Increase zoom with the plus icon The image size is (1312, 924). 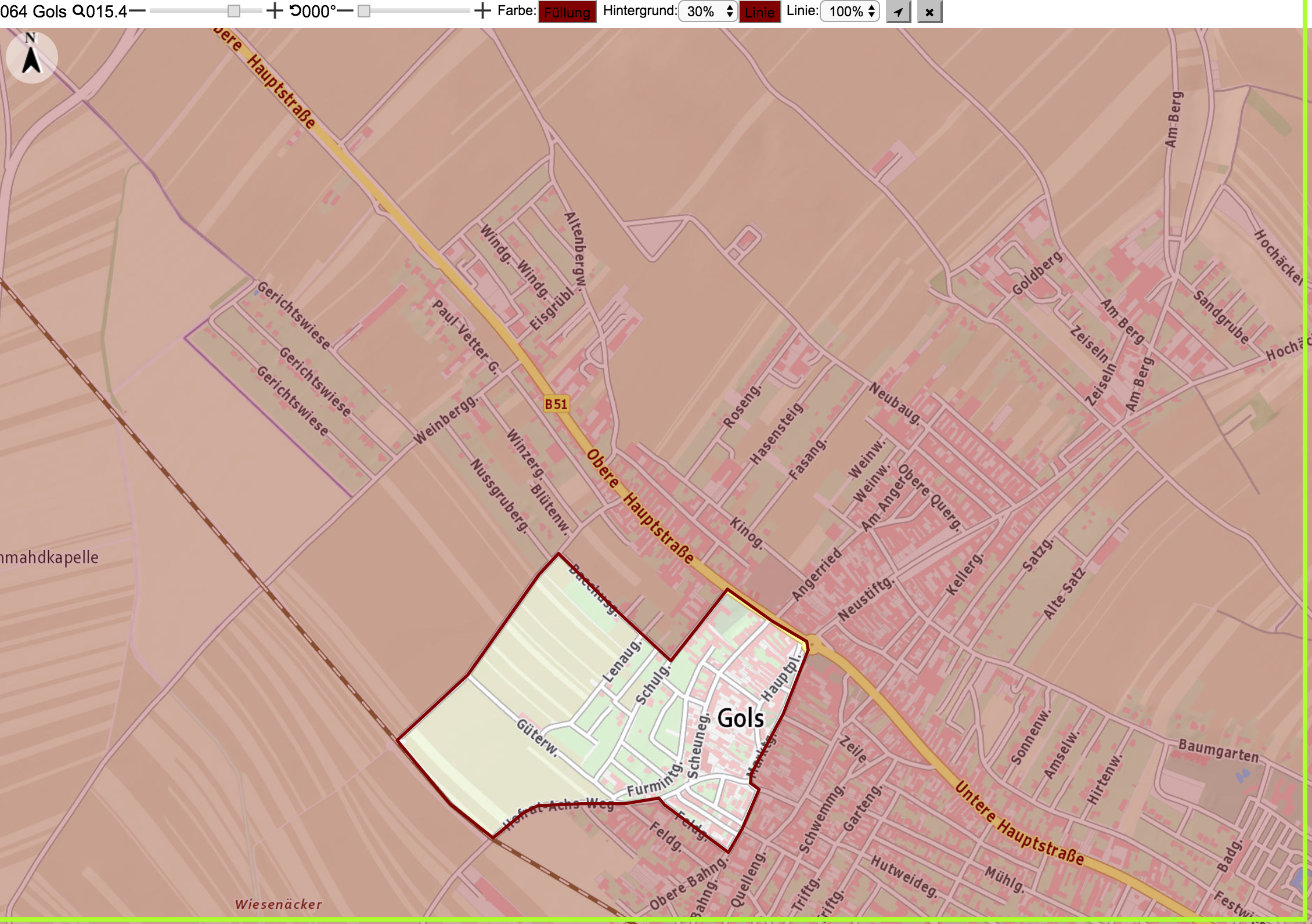(x=275, y=11)
